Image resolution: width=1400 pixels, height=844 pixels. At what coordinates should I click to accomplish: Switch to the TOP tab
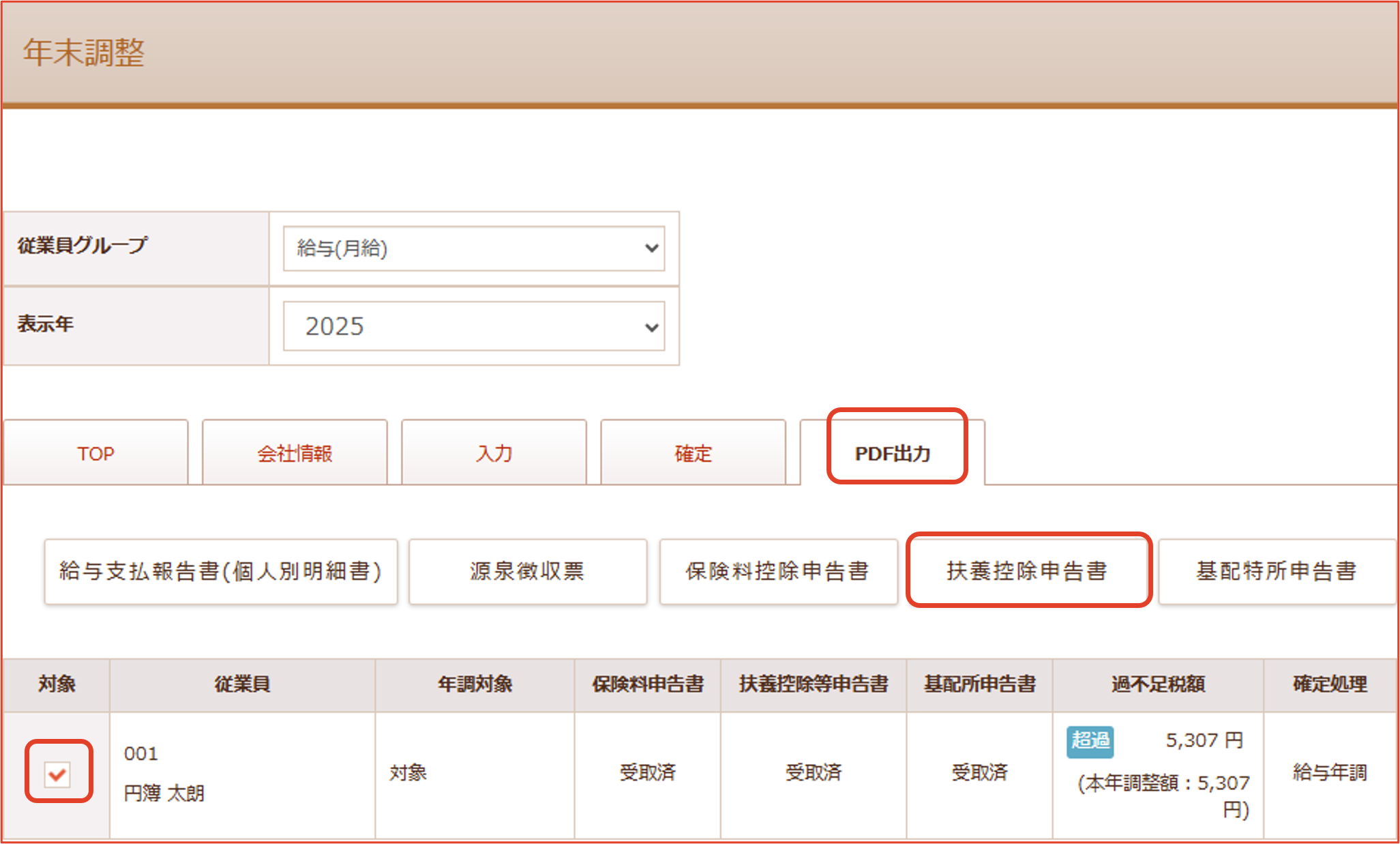[x=95, y=453]
